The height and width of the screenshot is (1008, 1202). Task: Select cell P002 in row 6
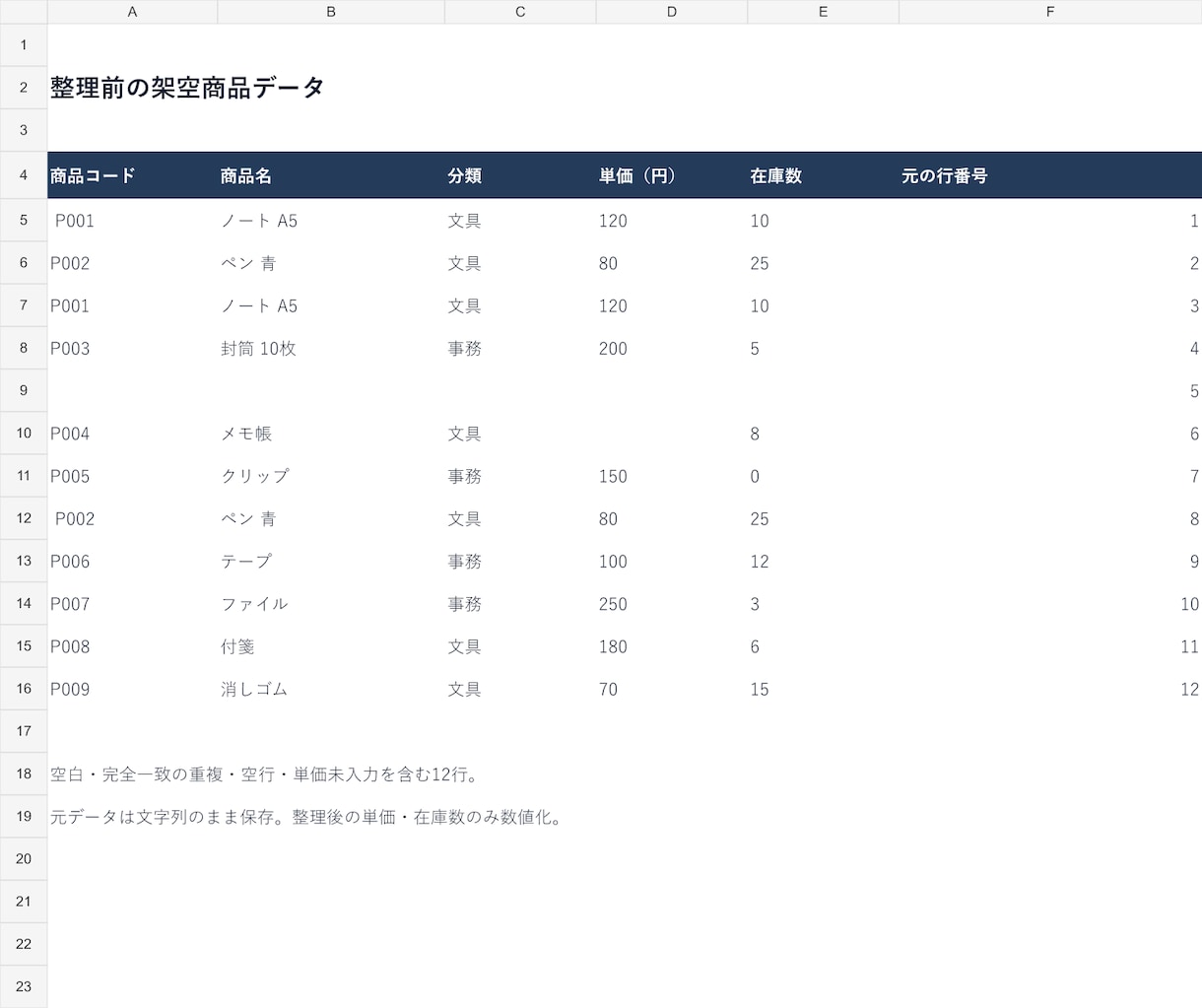(x=132, y=263)
